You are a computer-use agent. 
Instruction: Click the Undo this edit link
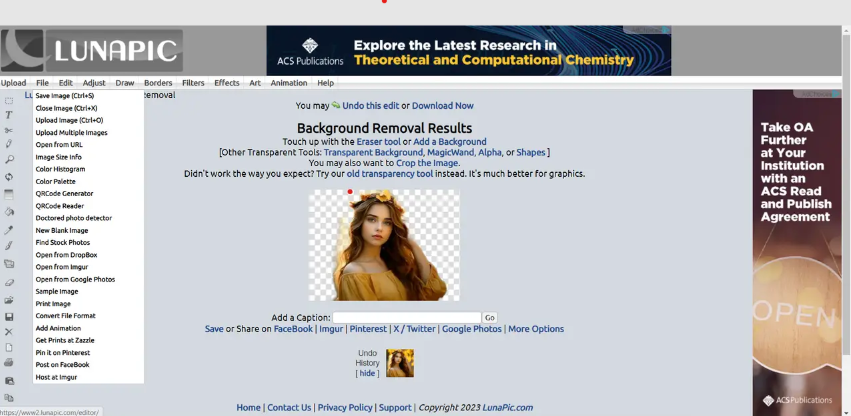[370, 105]
